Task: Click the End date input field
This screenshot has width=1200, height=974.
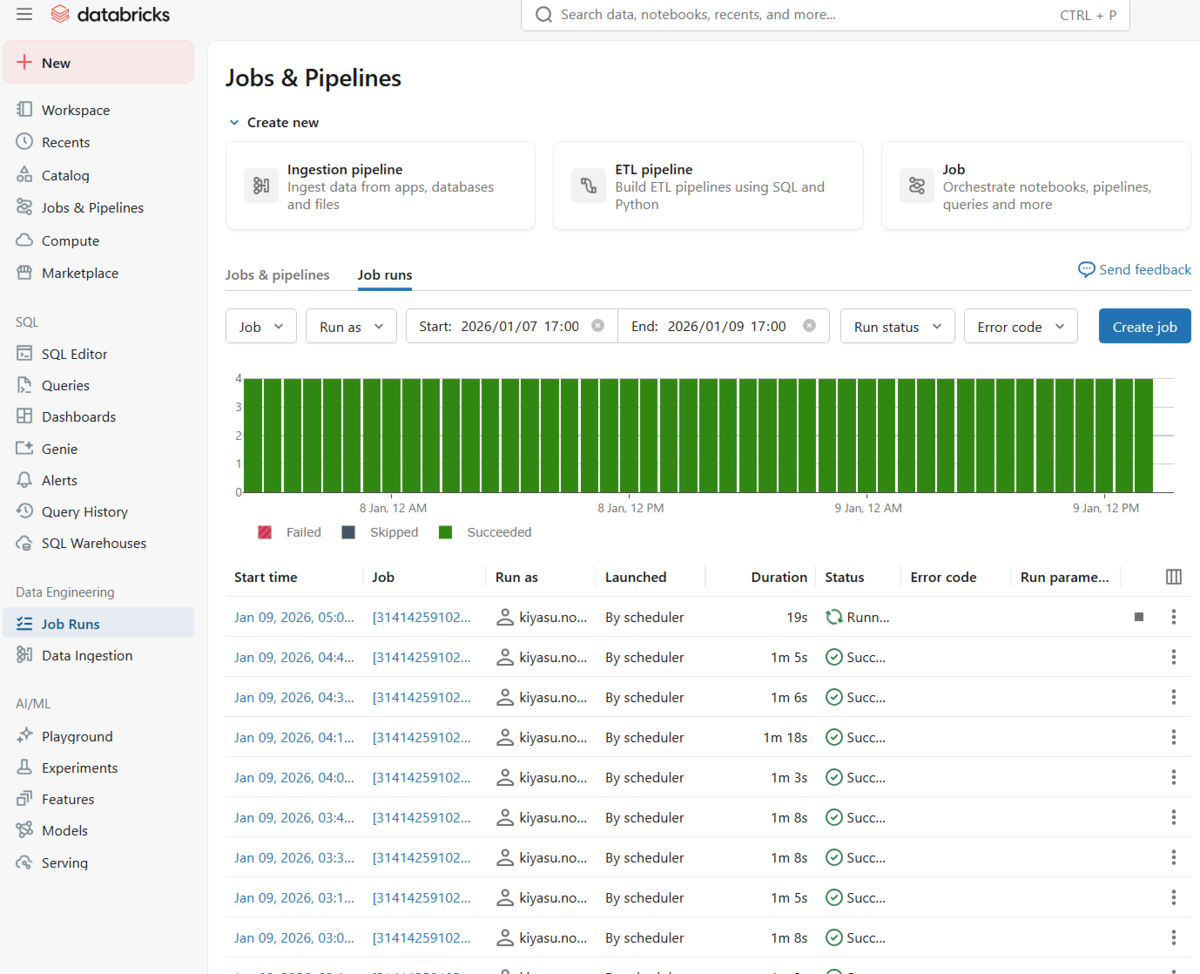Action: coord(723,326)
